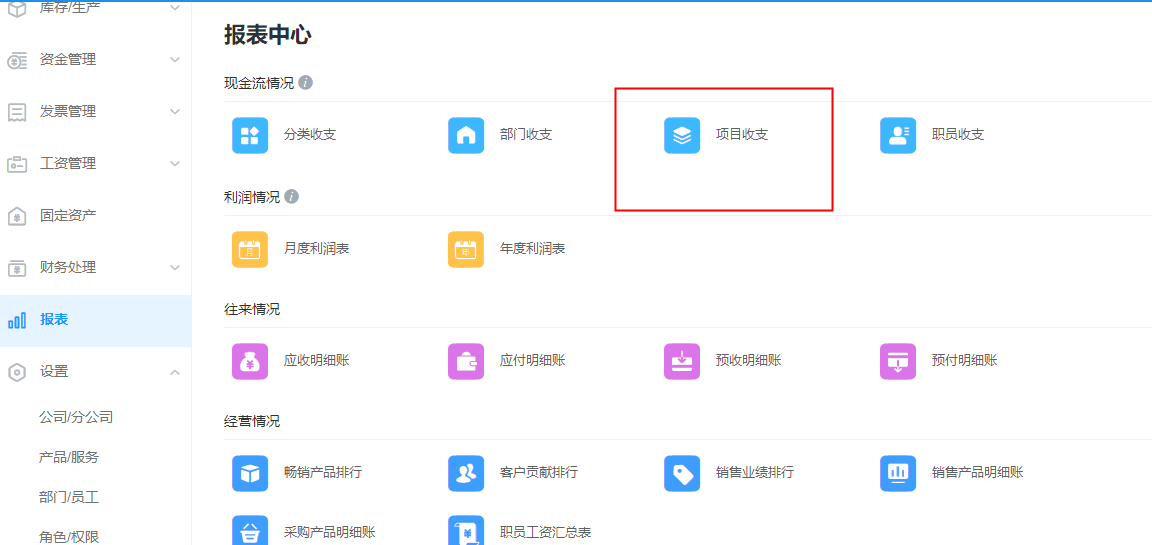Expand the 工资管理 menu chevron
This screenshot has width=1152, height=545.
tap(175, 163)
